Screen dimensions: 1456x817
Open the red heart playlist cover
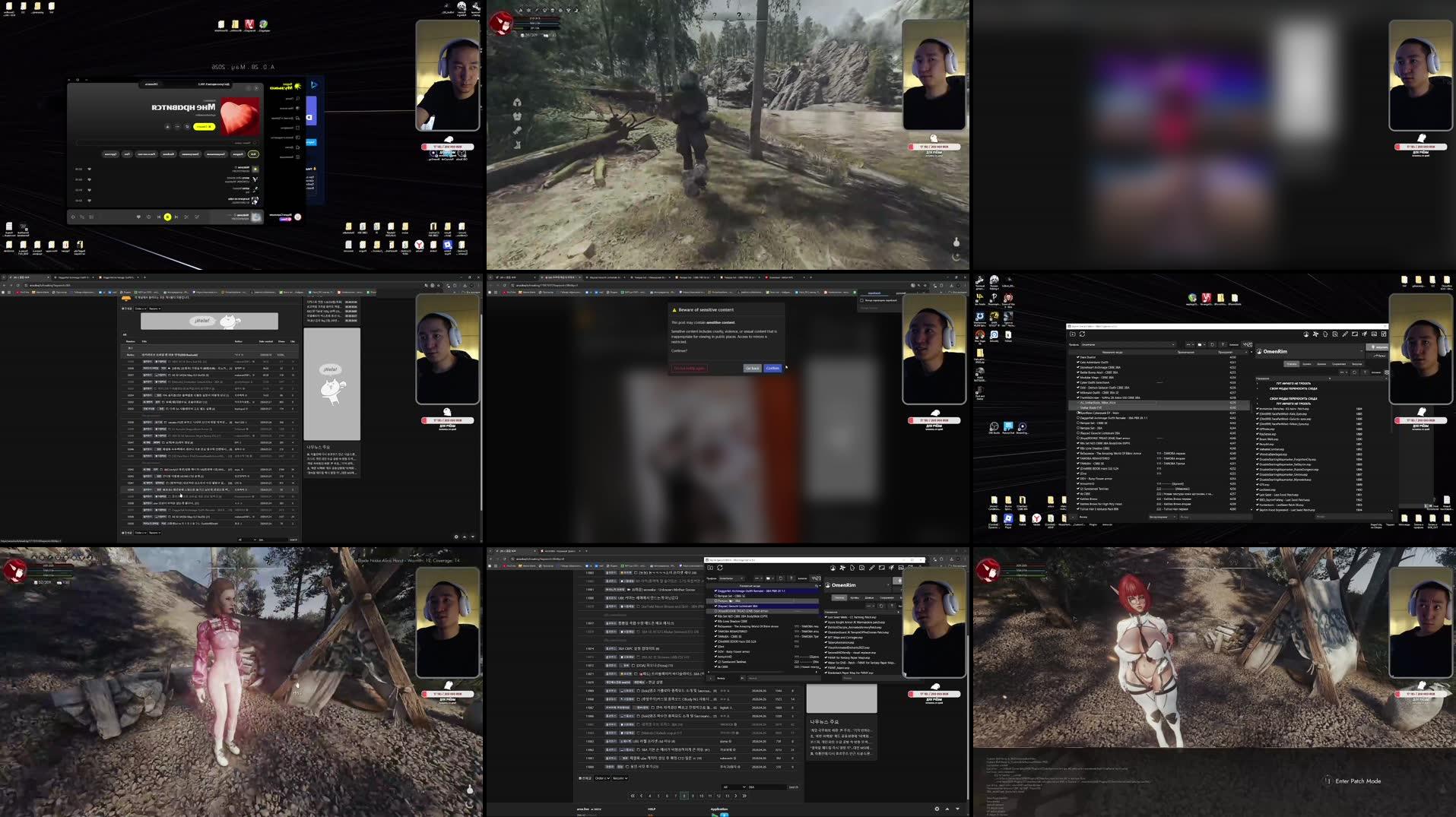point(240,116)
